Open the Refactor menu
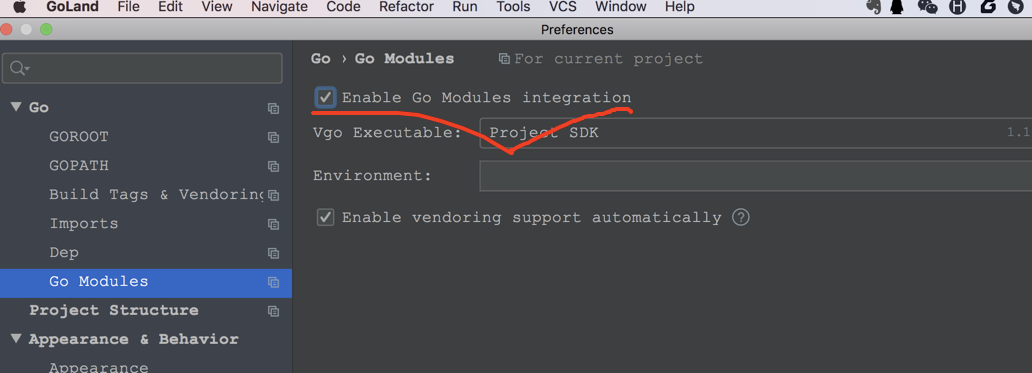 406,7
